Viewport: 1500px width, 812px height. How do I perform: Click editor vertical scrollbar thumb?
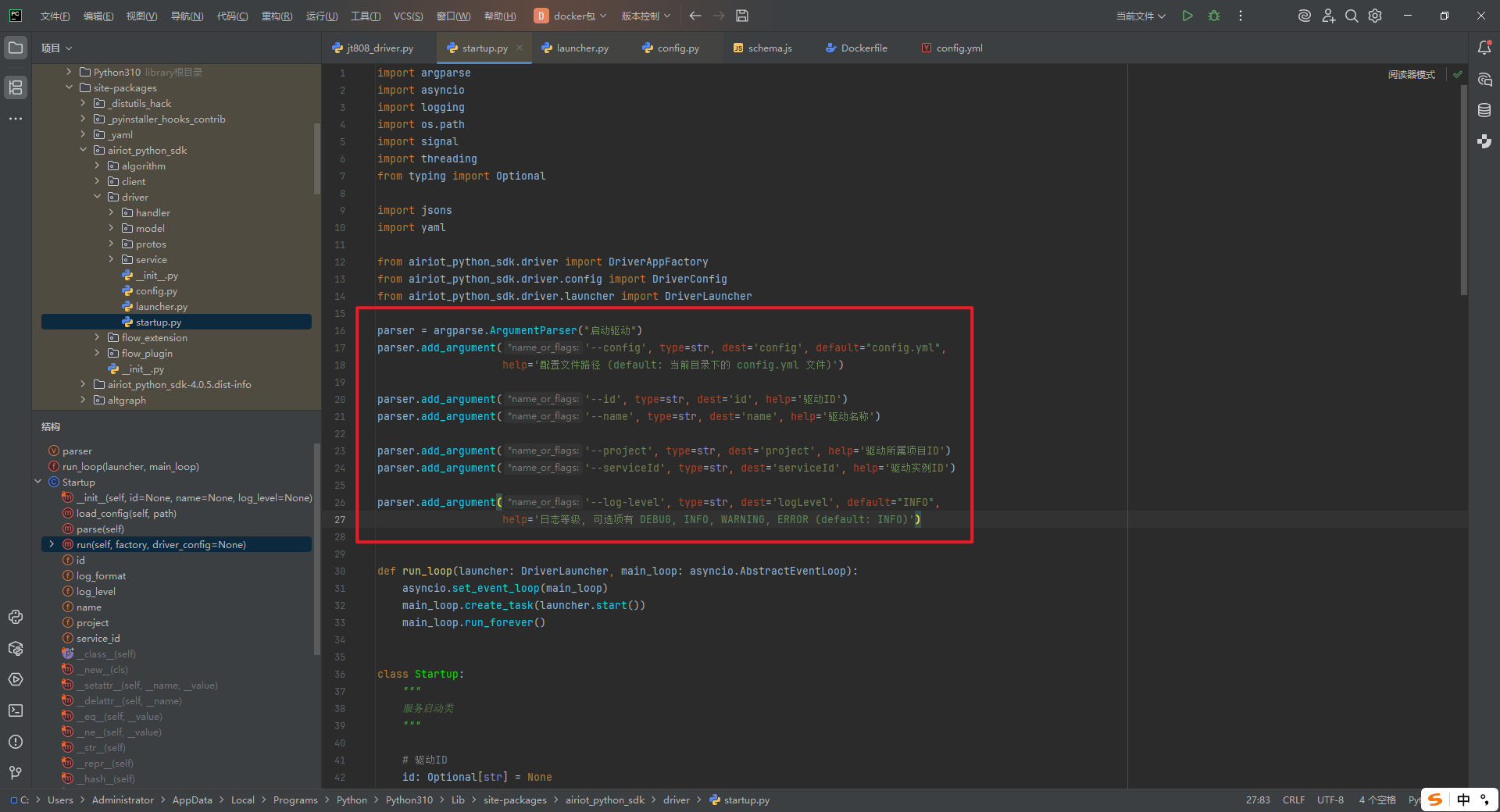point(1463,190)
